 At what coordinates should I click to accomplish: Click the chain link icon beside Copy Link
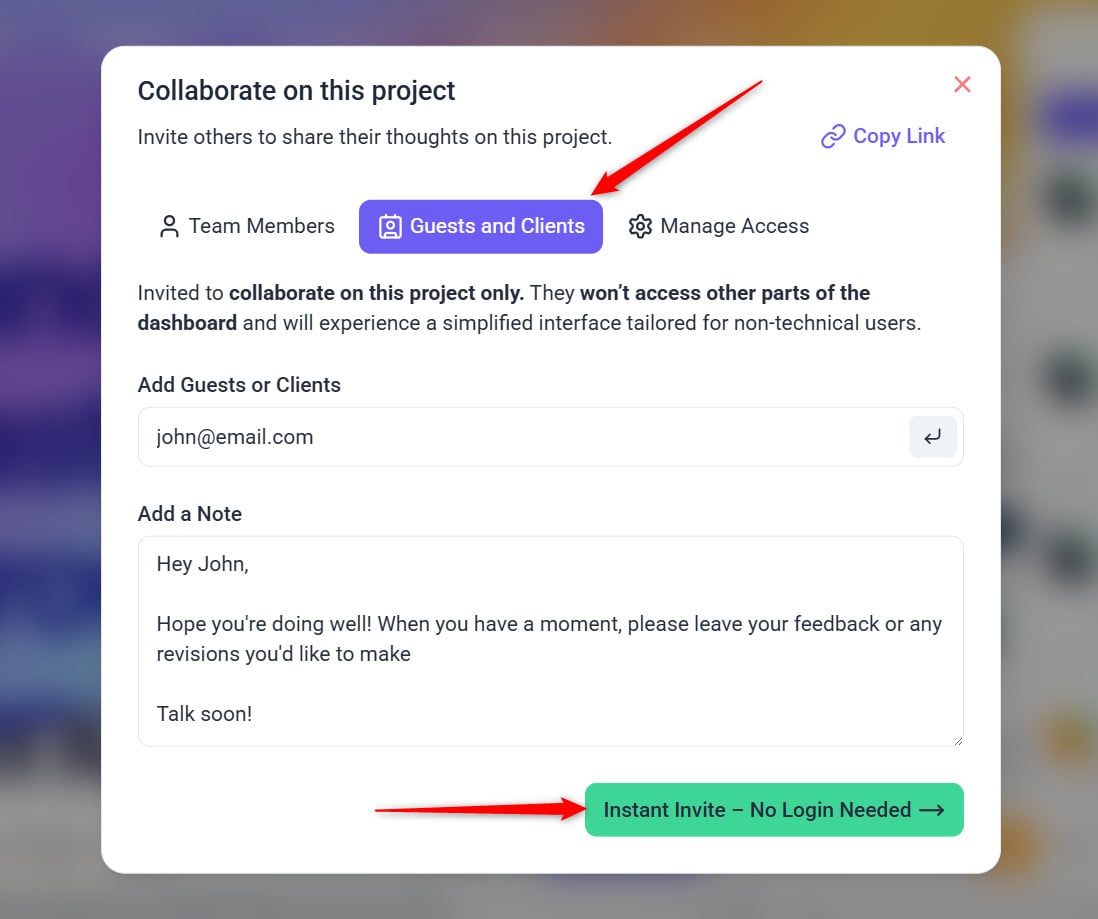pyautogui.click(x=832, y=137)
